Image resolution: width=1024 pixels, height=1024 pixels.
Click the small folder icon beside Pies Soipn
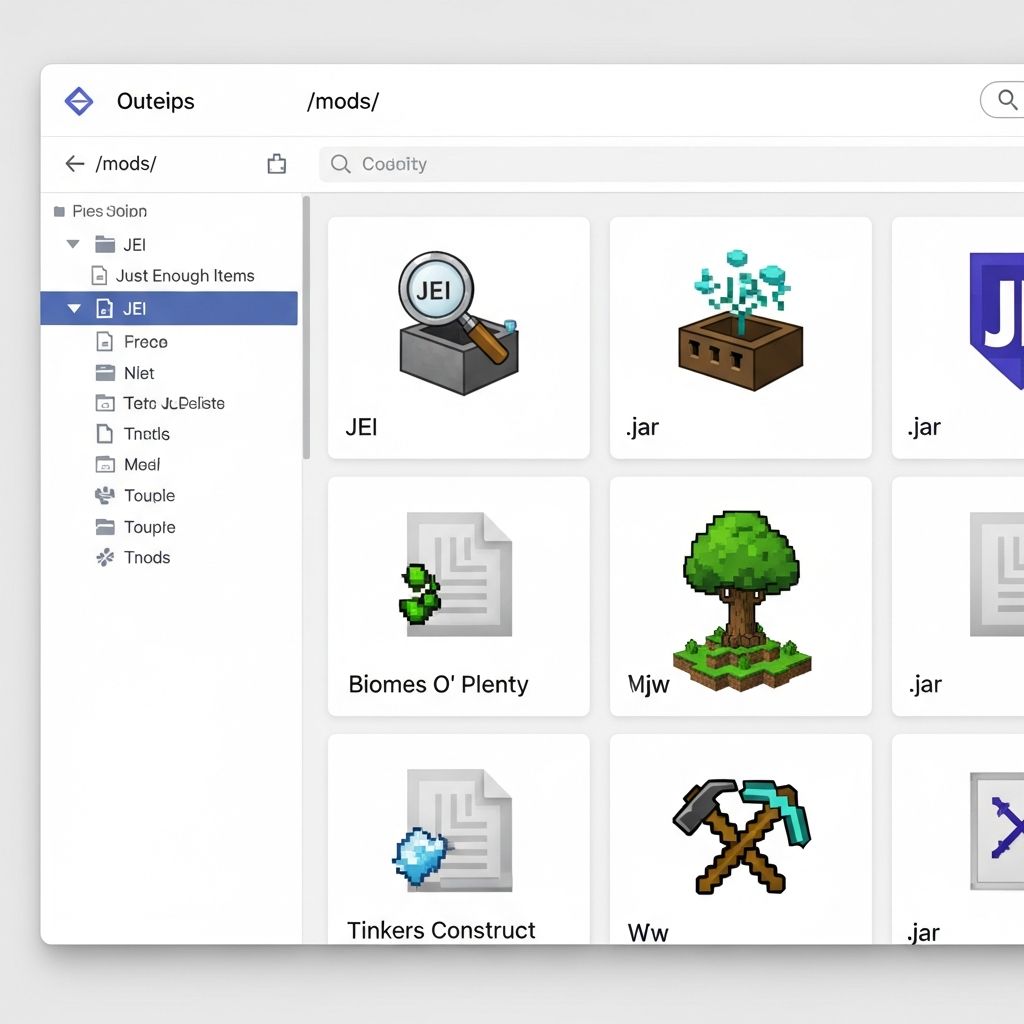tap(59, 211)
